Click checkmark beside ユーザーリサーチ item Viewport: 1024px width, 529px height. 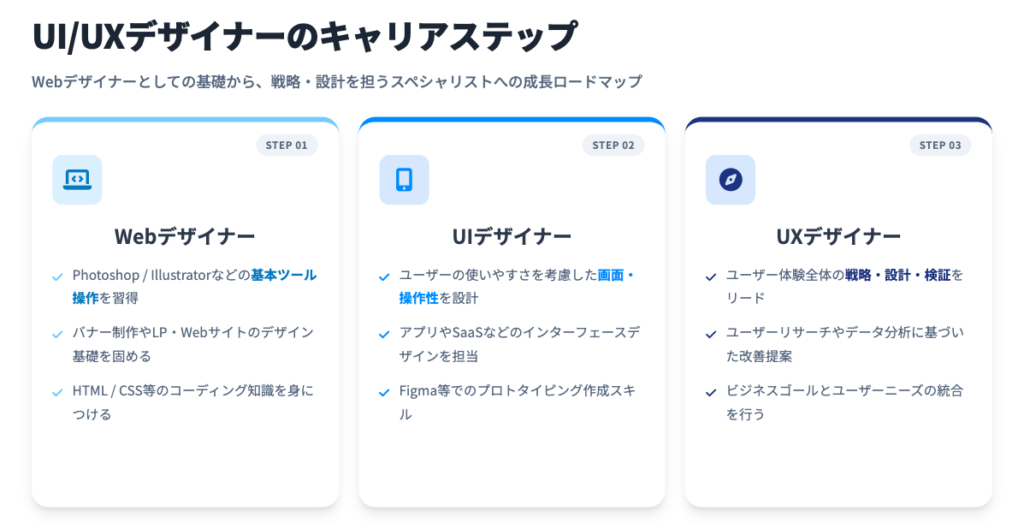pyautogui.click(x=711, y=334)
